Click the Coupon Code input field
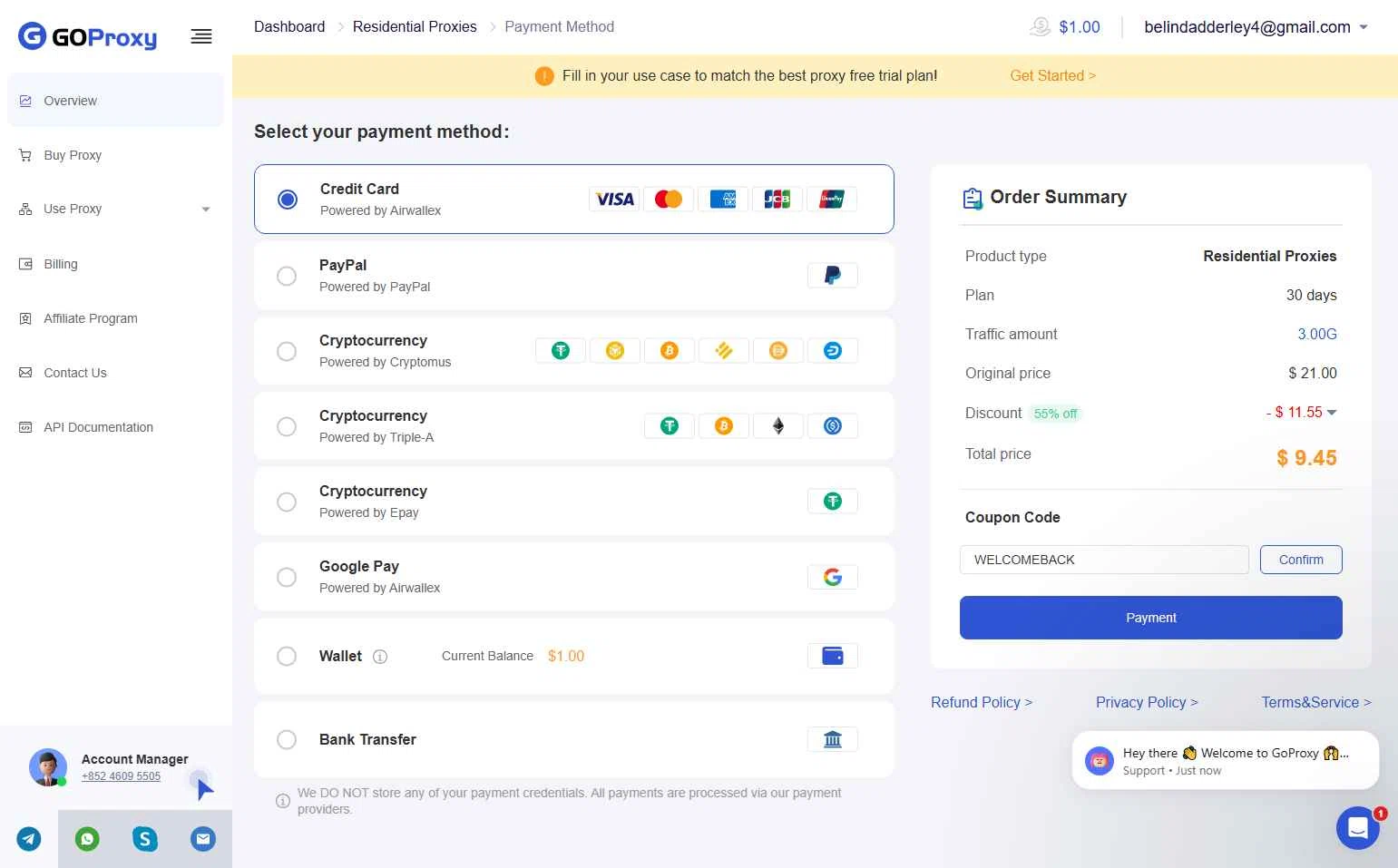1398x868 pixels. 1104,560
